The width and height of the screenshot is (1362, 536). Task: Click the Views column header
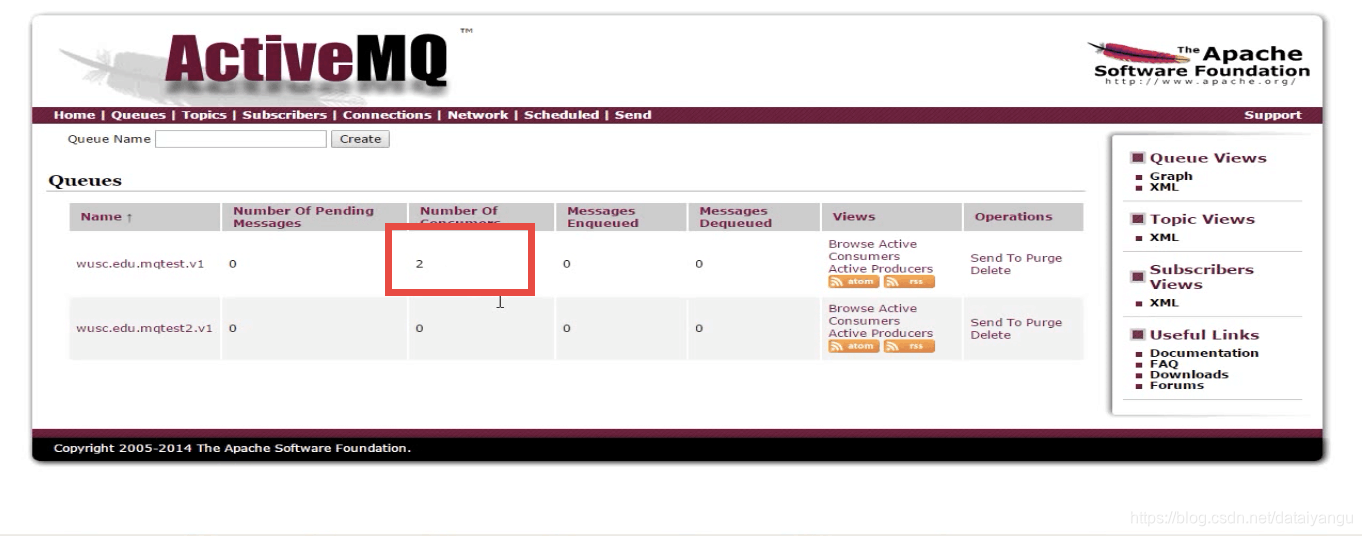[x=854, y=217]
